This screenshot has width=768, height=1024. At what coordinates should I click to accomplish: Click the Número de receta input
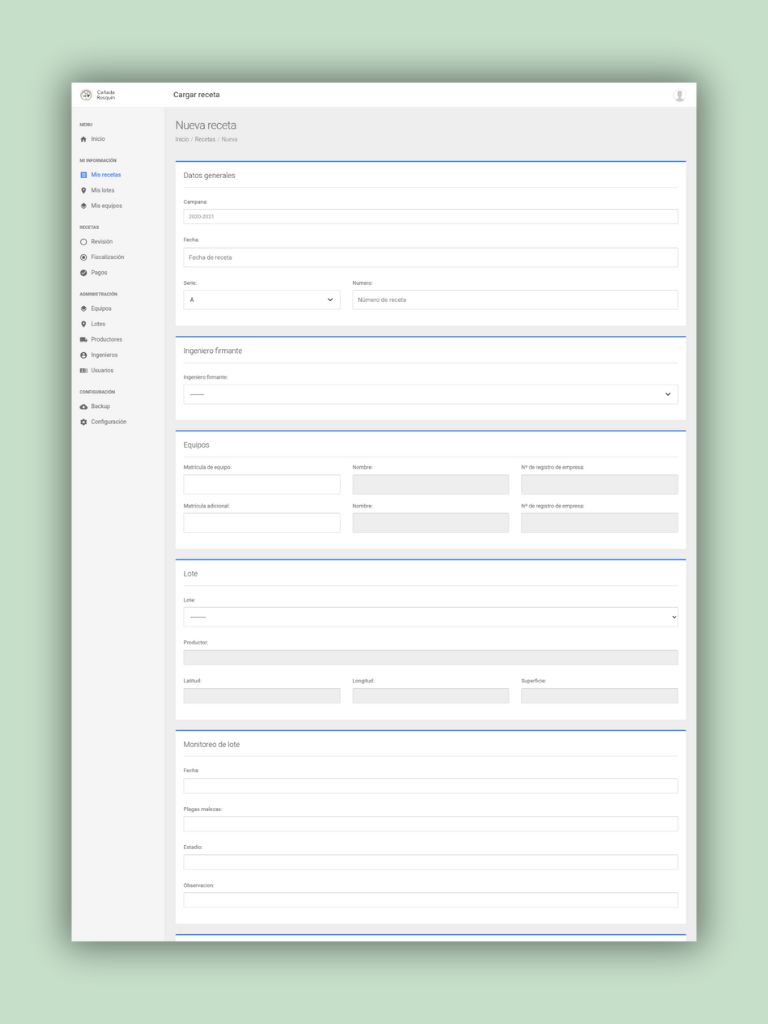click(x=515, y=300)
